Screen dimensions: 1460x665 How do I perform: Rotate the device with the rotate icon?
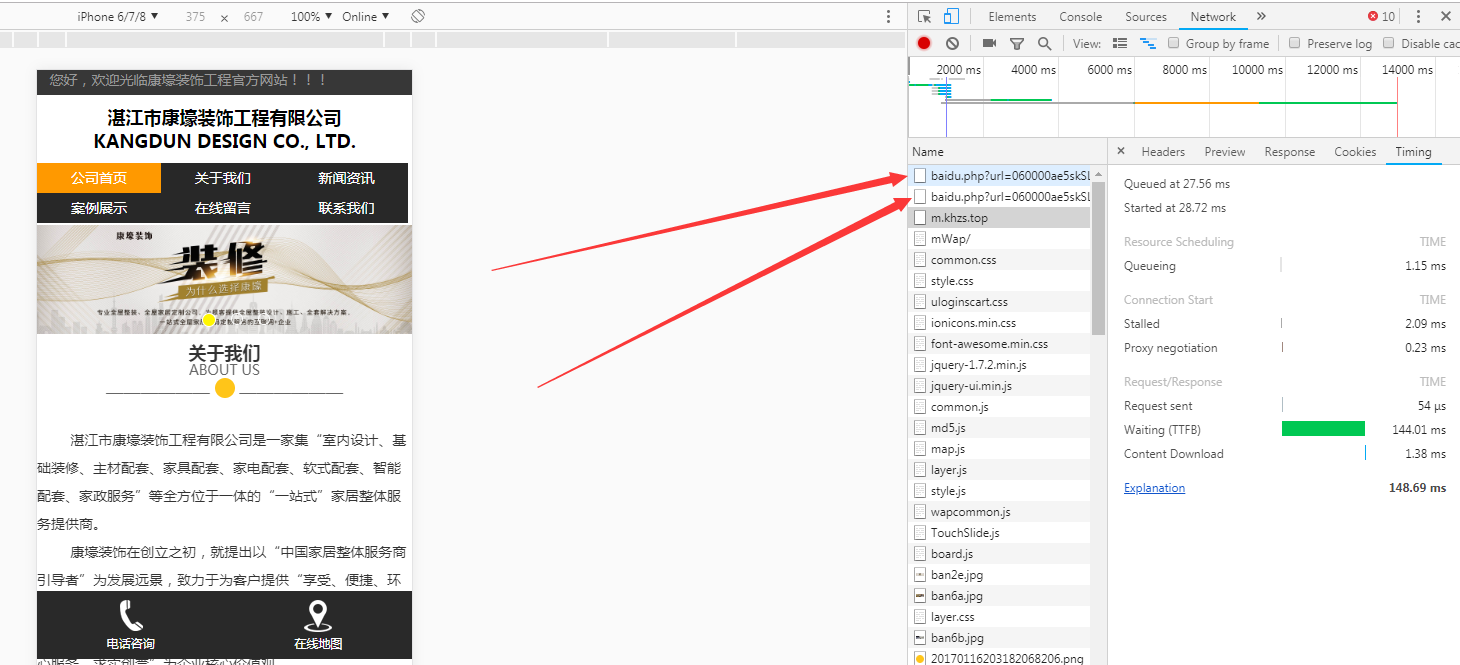click(x=418, y=16)
